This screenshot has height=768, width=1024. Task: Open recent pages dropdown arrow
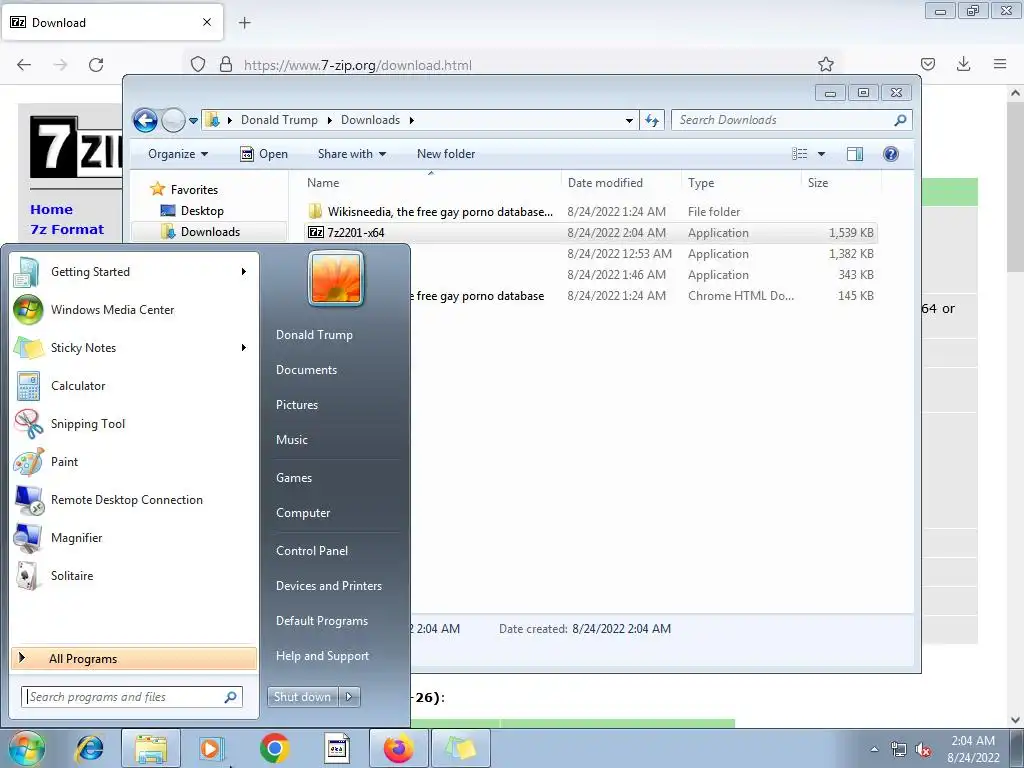[193, 121]
